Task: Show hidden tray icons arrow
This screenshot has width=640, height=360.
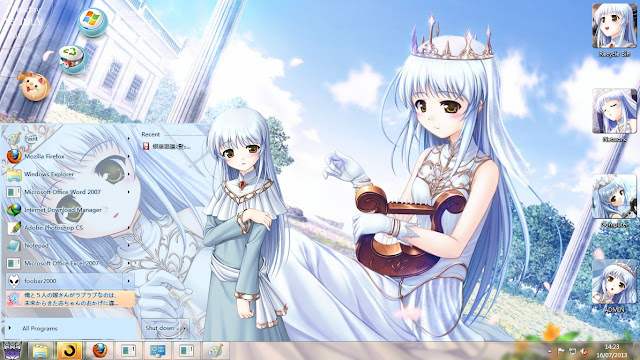Action: point(549,351)
